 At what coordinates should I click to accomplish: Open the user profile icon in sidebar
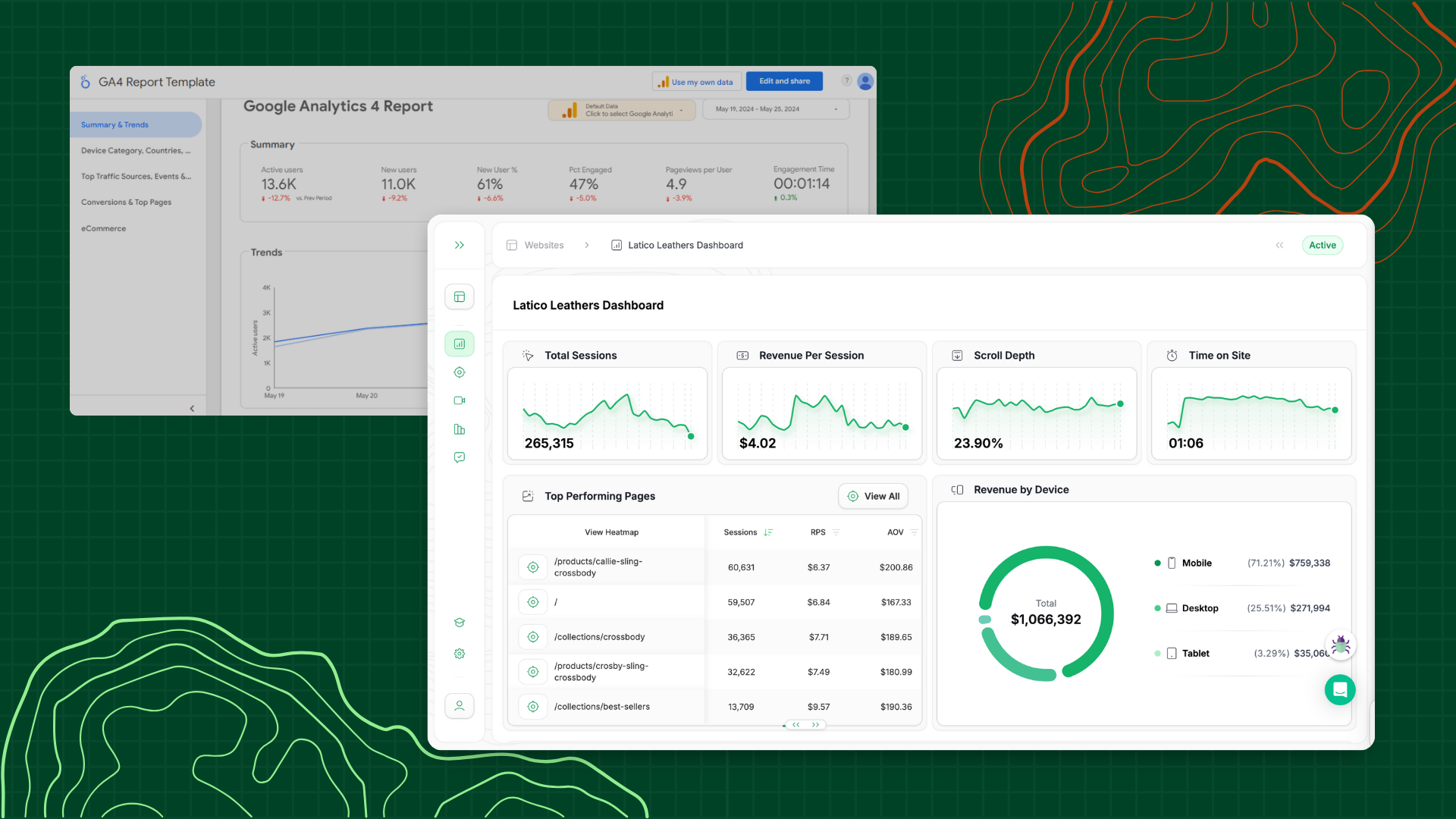pyautogui.click(x=460, y=706)
